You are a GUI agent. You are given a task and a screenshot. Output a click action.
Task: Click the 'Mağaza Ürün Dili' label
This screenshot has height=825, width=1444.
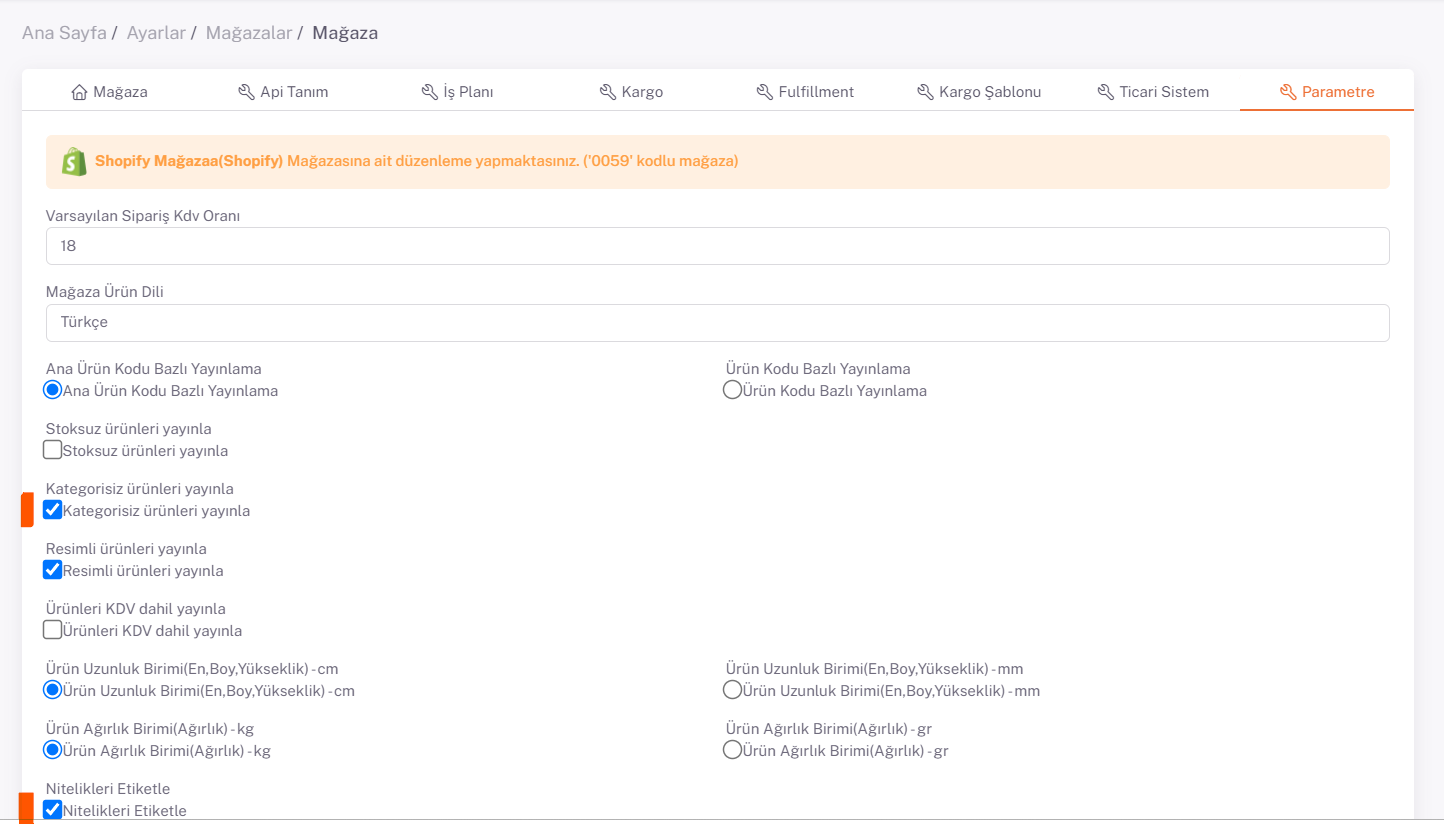click(x=105, y=292)
